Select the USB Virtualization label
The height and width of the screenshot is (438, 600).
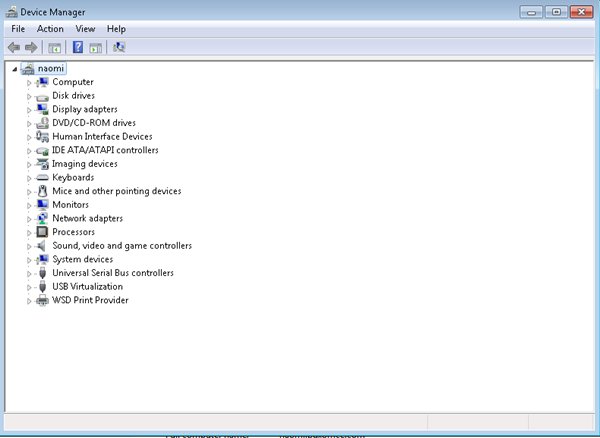click(87, 287)
